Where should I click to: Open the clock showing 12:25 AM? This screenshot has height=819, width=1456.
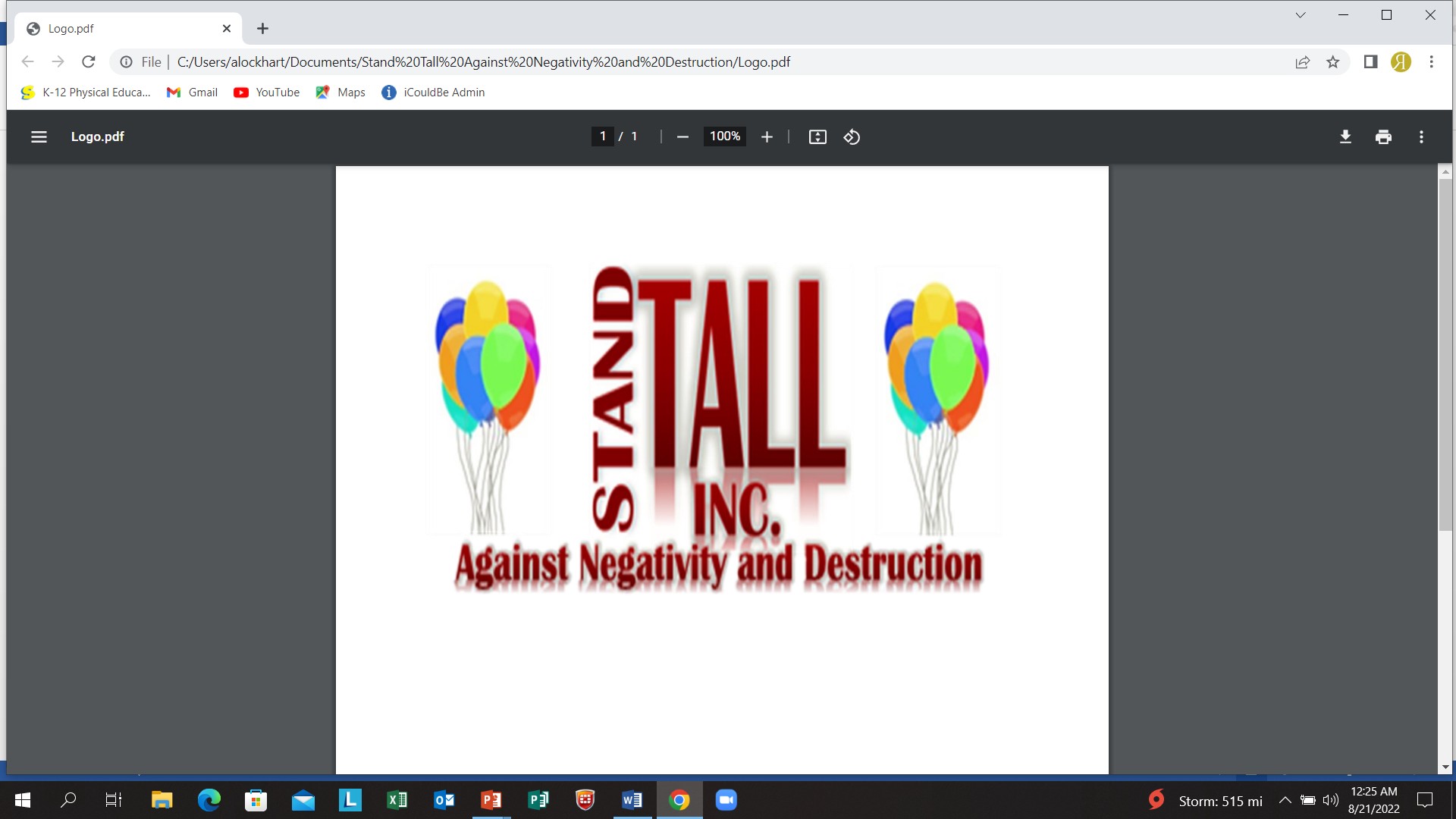[x=1373, y=800]
